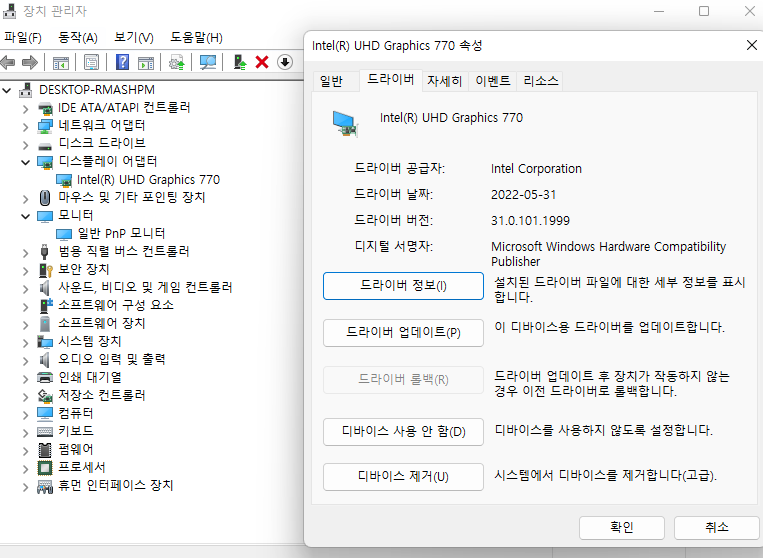Click the 범용 직렬 버스 USB icon
The height and width of the screenshot is (558, 763).
pos(45,252)
